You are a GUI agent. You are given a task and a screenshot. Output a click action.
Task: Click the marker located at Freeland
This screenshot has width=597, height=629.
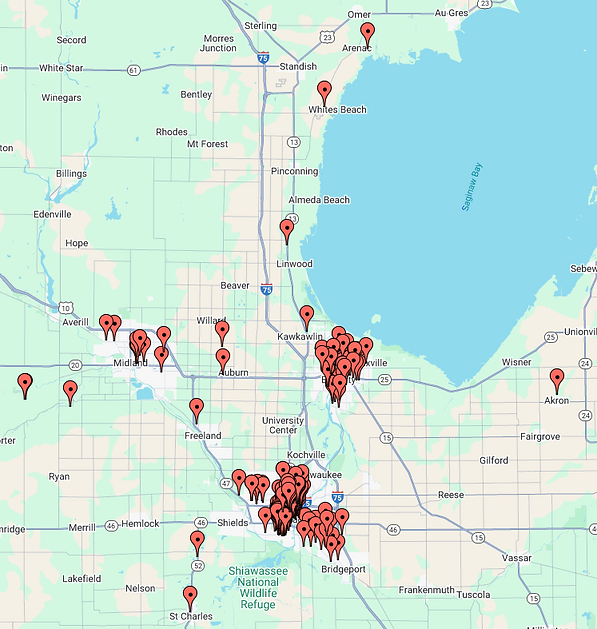[x=197, y=410]
